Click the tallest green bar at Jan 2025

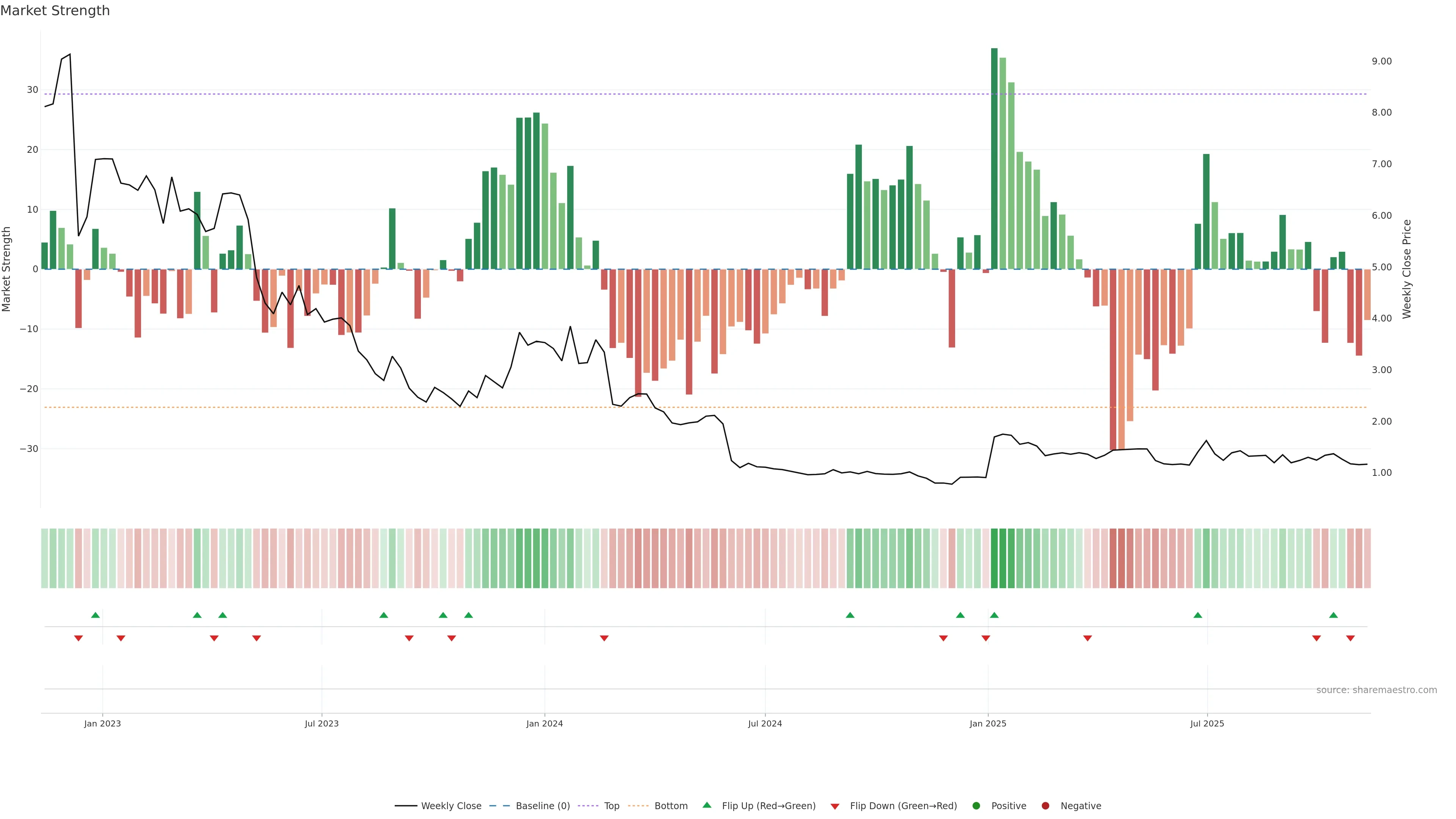tap(994, 158)
